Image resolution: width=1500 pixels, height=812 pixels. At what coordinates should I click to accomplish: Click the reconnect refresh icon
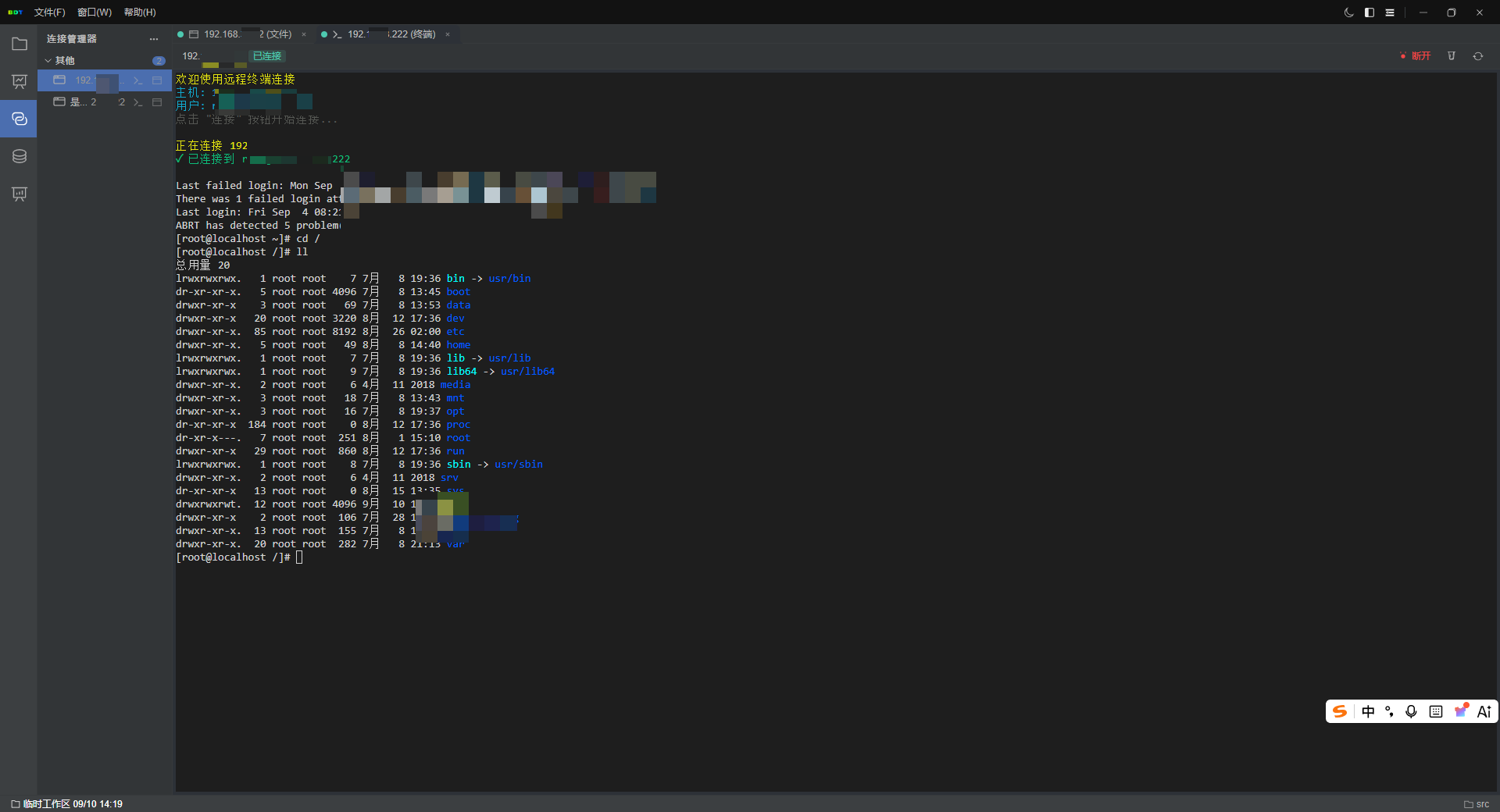click(x=1478, y=56)
